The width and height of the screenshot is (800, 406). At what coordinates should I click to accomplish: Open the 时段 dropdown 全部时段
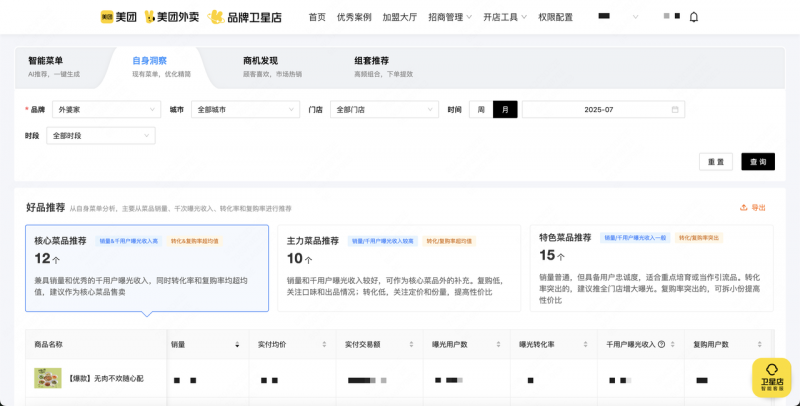pyautogui.click(x=100, y=135)
